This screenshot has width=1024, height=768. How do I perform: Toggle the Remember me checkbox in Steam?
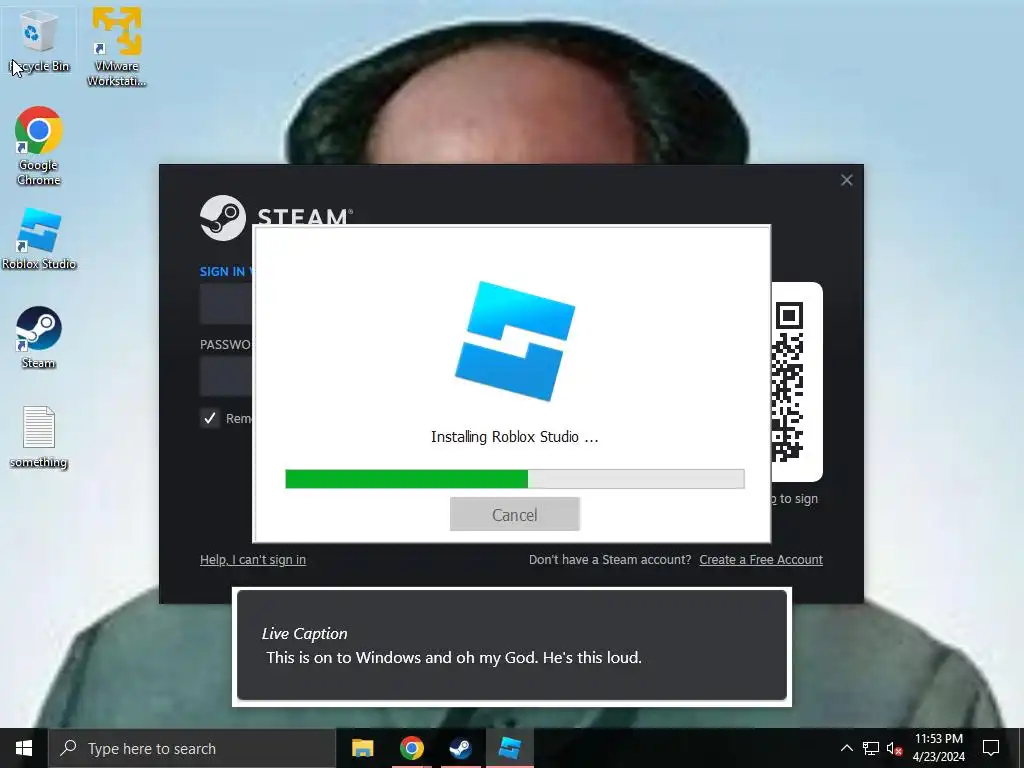tap(210, 418)
